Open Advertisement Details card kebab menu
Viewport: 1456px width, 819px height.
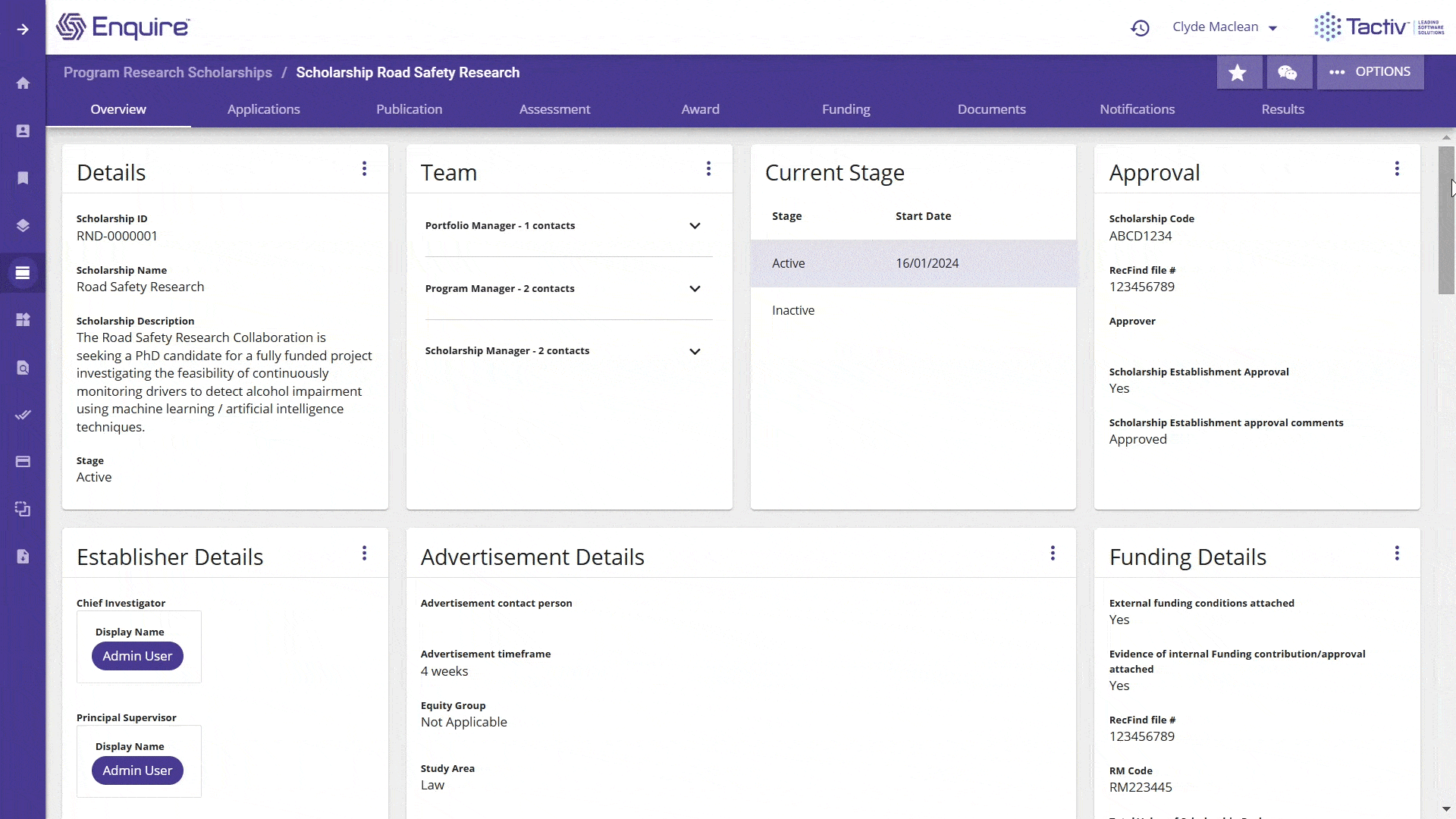[x=1053, y=554]
